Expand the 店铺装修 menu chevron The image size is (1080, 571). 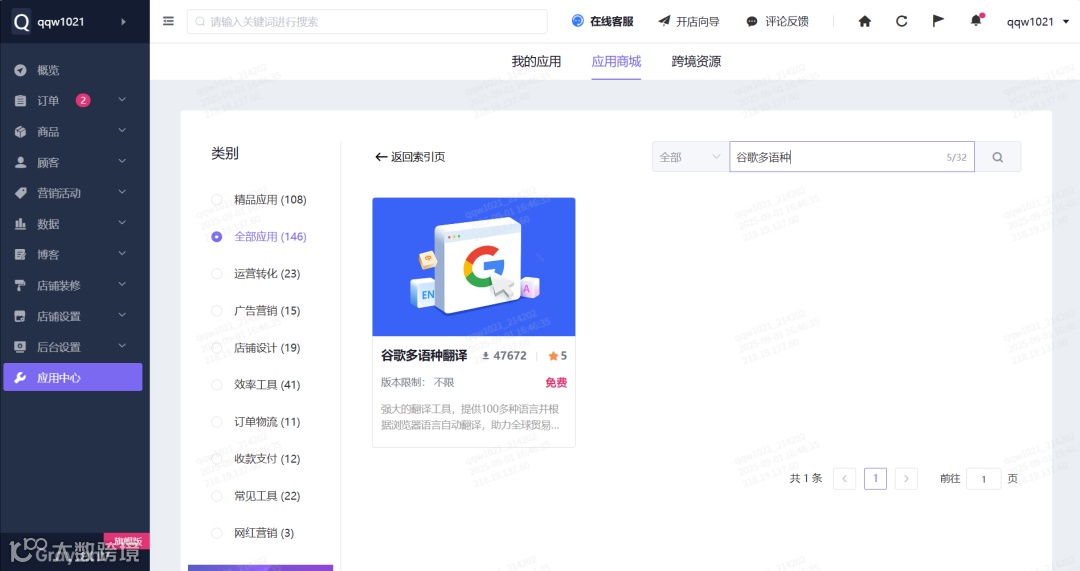[122, 284]
